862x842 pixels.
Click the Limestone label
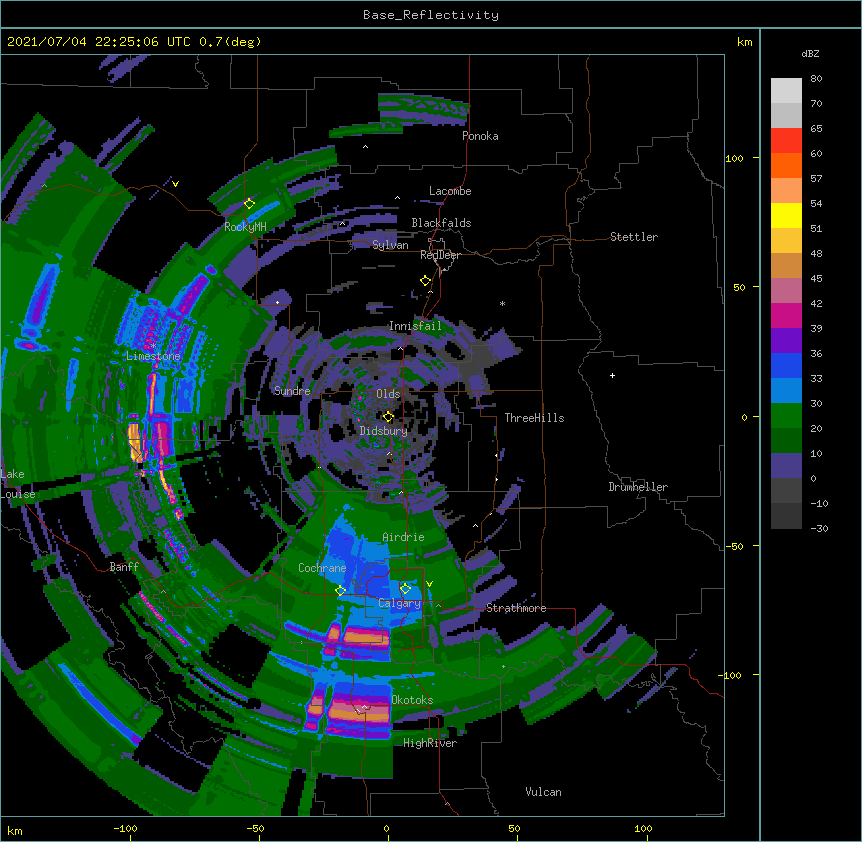pos(153,356)
